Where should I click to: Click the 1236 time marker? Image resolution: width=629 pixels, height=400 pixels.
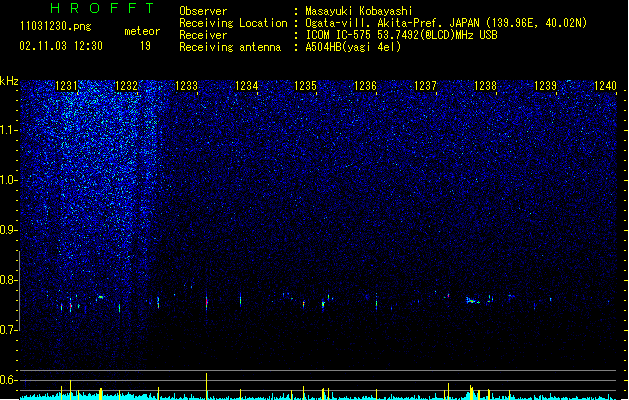[x=365, y=86]
